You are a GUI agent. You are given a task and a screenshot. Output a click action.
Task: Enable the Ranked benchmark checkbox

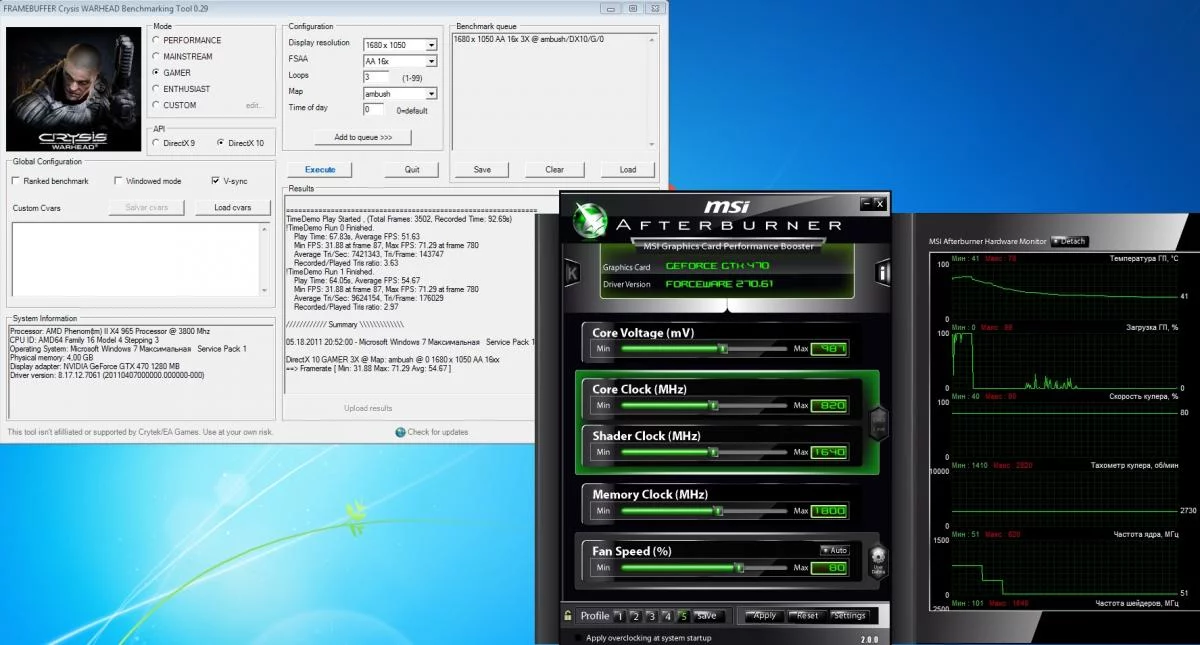(x=16, y=181)
